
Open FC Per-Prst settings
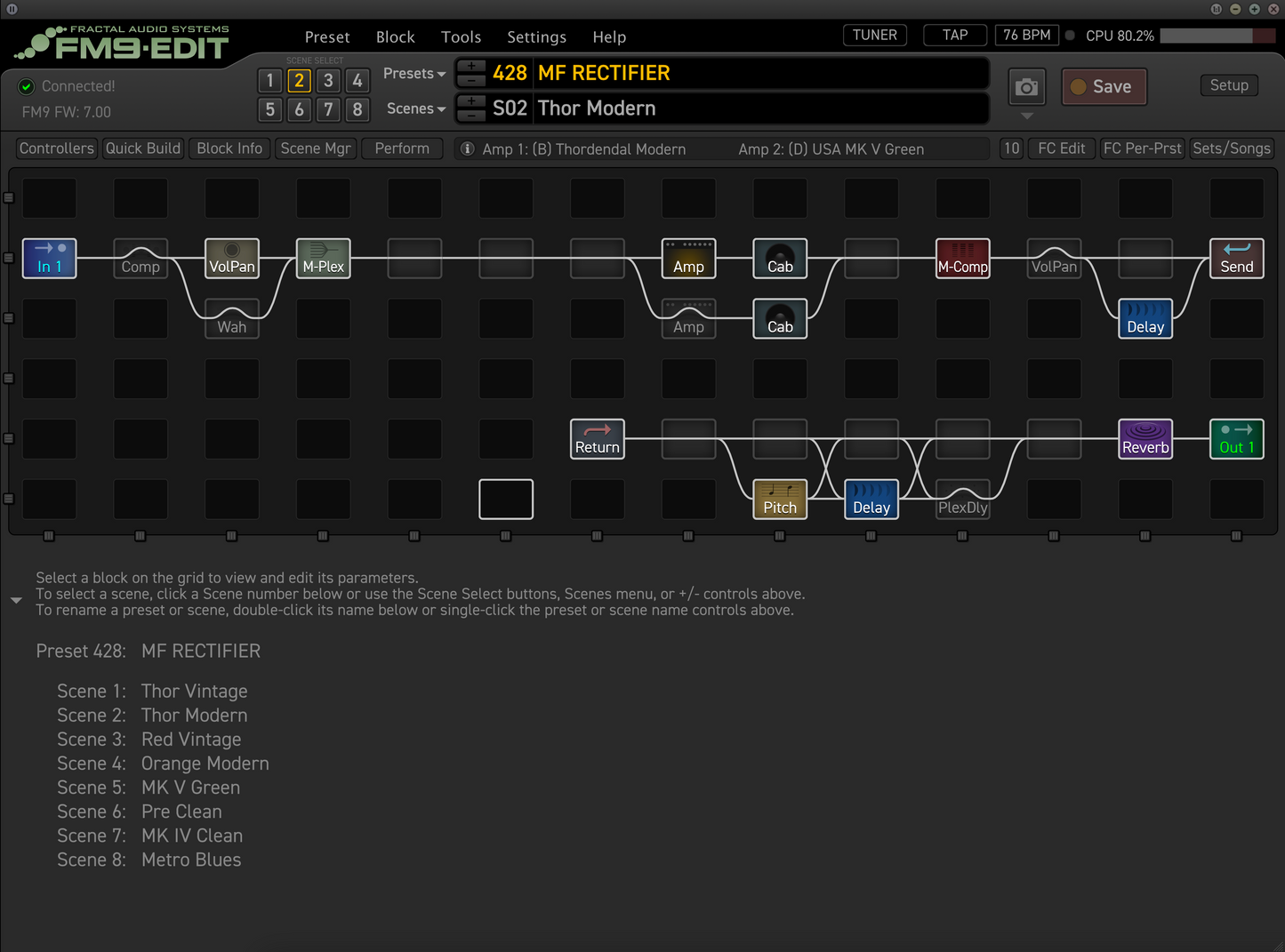[x=1143, y=148]
